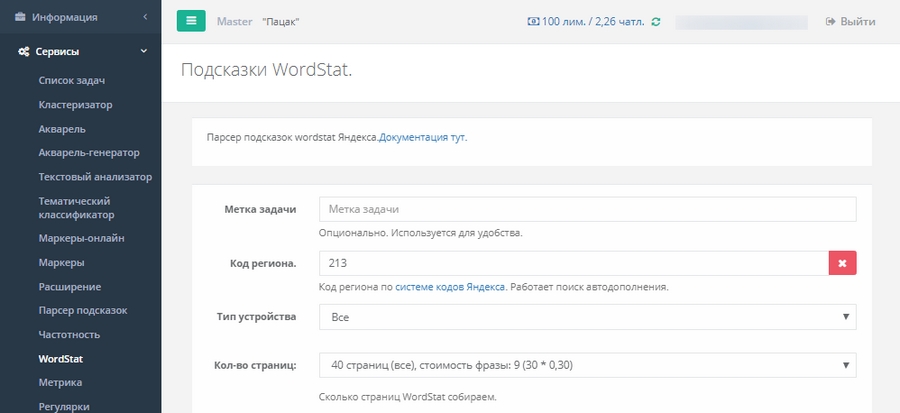Go to the Акварель service
Image resolution: width=900 pixels, height=413 pixels.
(x=62, y=128)
